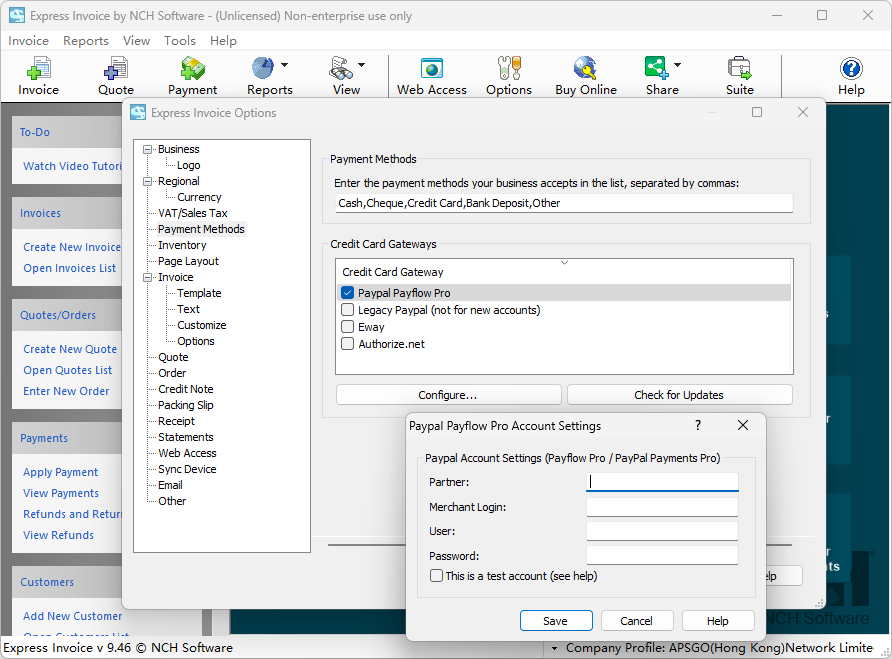This screenshot has height=659, width=892.
Task: Select Email in options tree
Action: pos(170,485)
